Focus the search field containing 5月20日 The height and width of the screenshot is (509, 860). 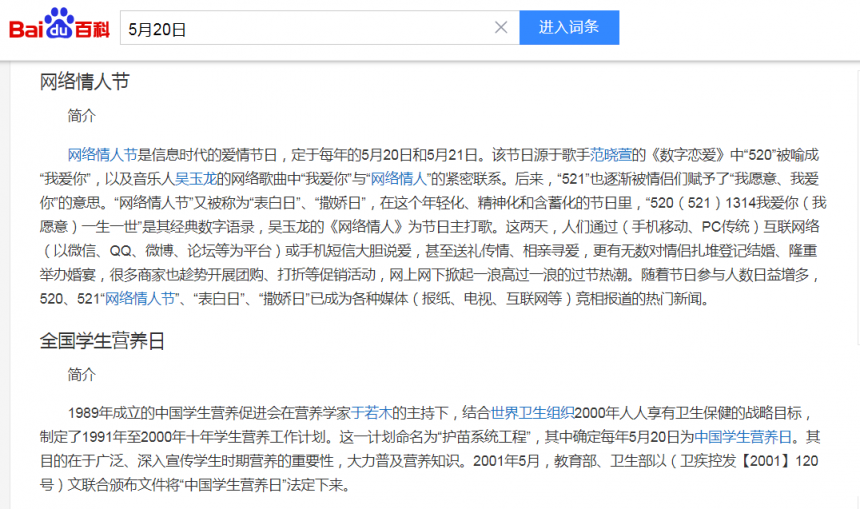coord(300,28)
